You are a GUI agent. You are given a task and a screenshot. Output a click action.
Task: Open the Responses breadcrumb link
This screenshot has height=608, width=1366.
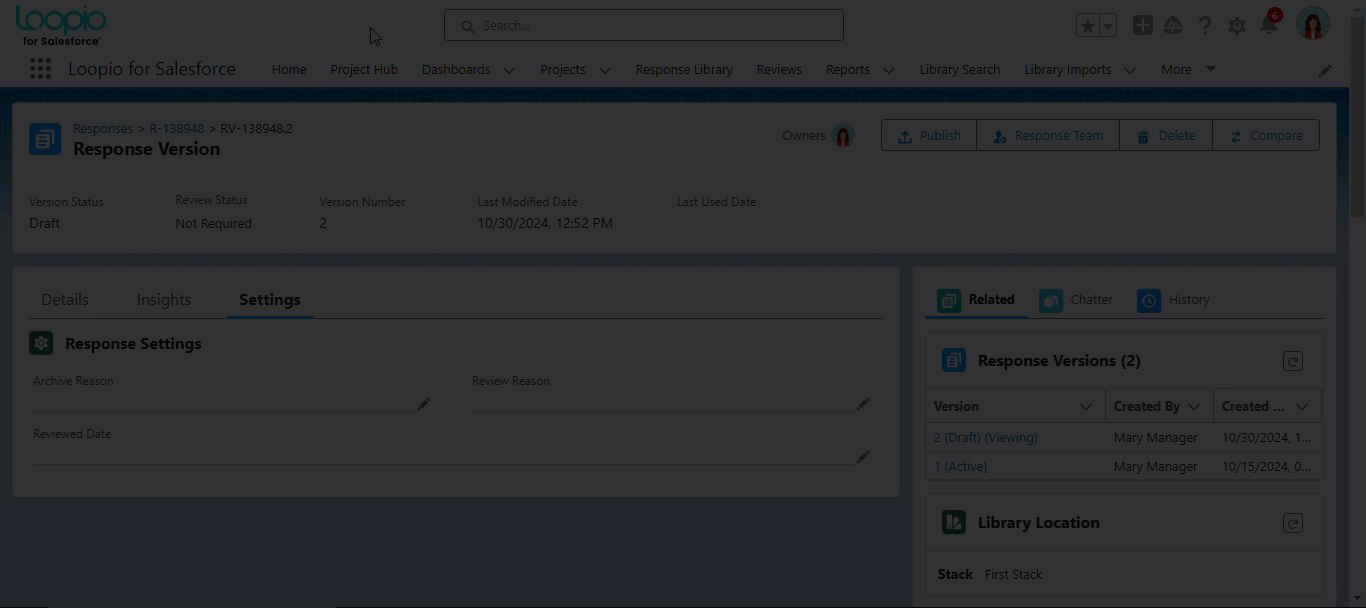point(103,129)
